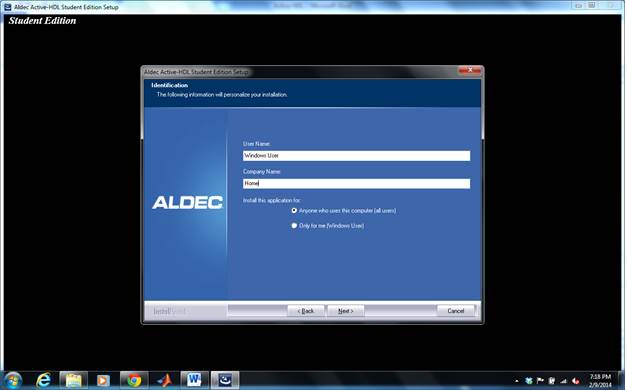Screen dimensions: 625x390
Task: Go to the previous step with Back
Action: 305,311
